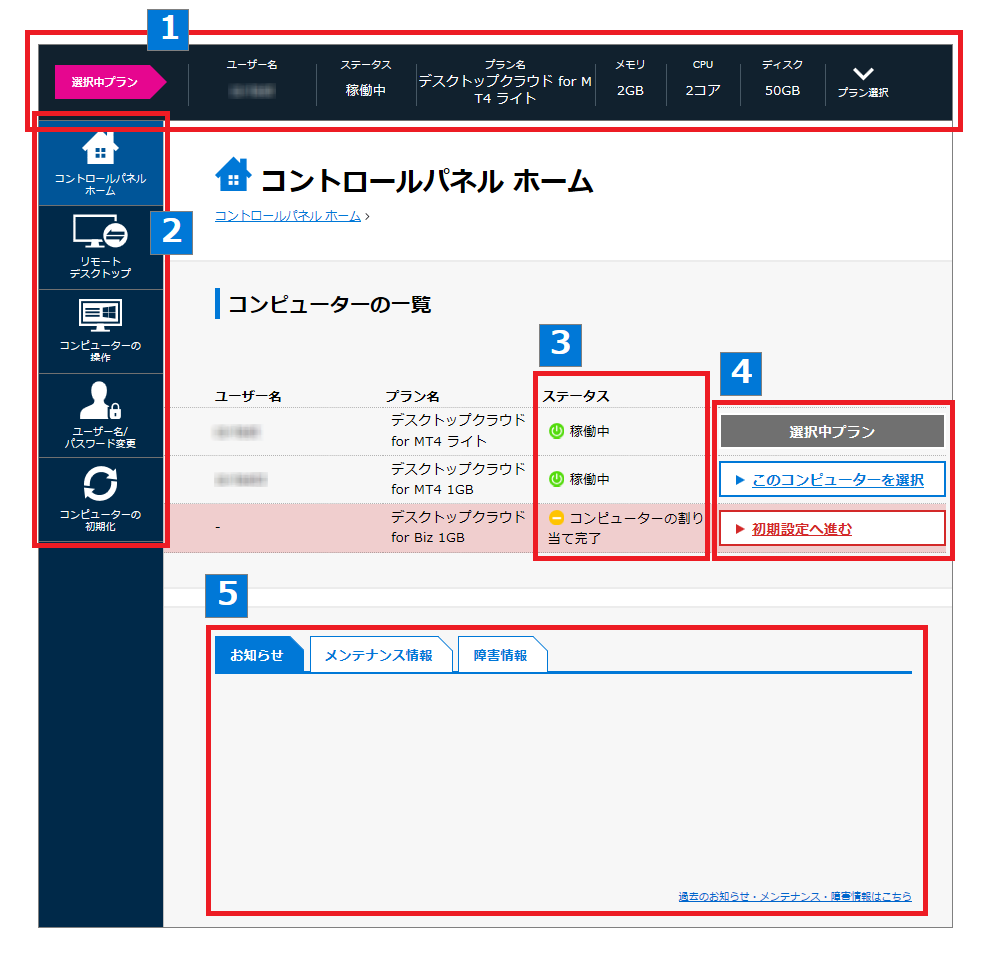Open ユーザー名/パスワード変更 in the sidebar

(100, 416)
